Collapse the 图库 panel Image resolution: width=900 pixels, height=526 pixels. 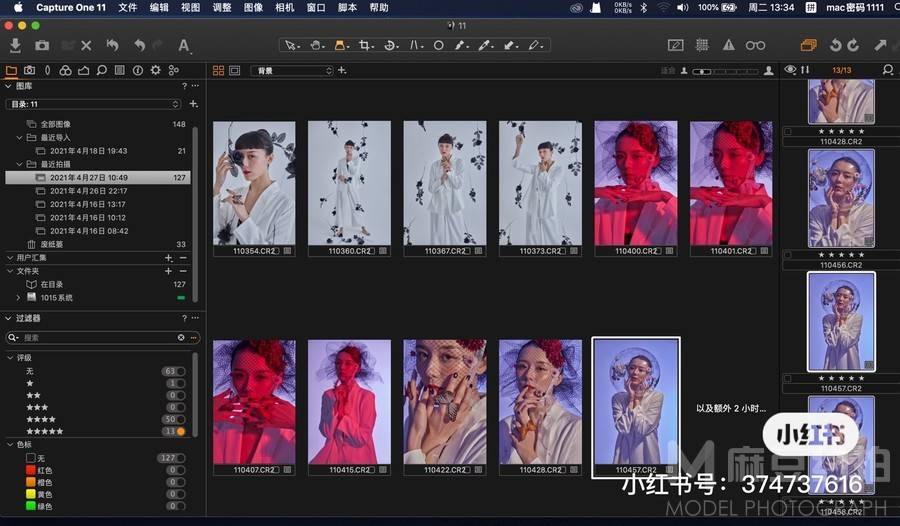click(8, 86)
